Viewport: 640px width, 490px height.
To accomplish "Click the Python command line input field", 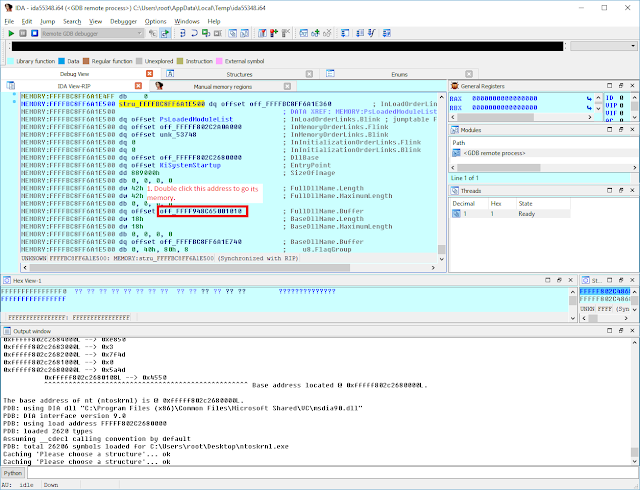I will 332,473.
